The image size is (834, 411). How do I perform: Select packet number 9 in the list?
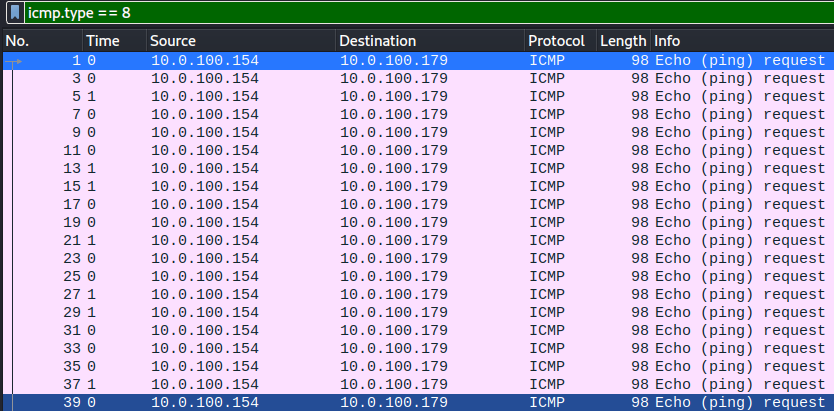tap(418, 132)
